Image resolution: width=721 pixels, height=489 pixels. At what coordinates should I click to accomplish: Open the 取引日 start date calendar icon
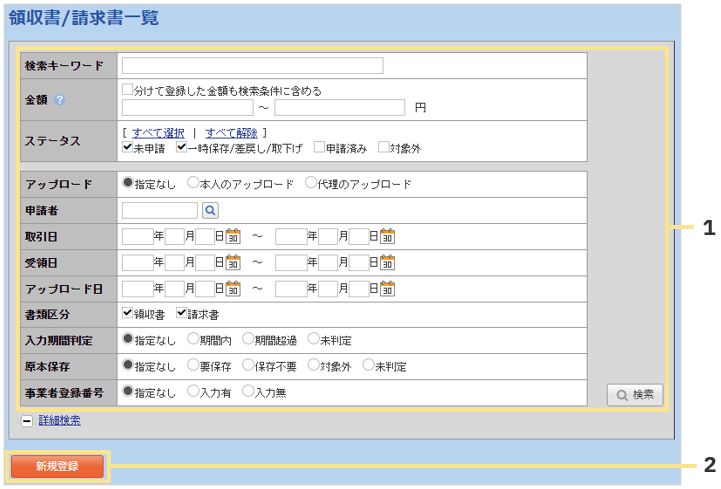tap(233, 237)
